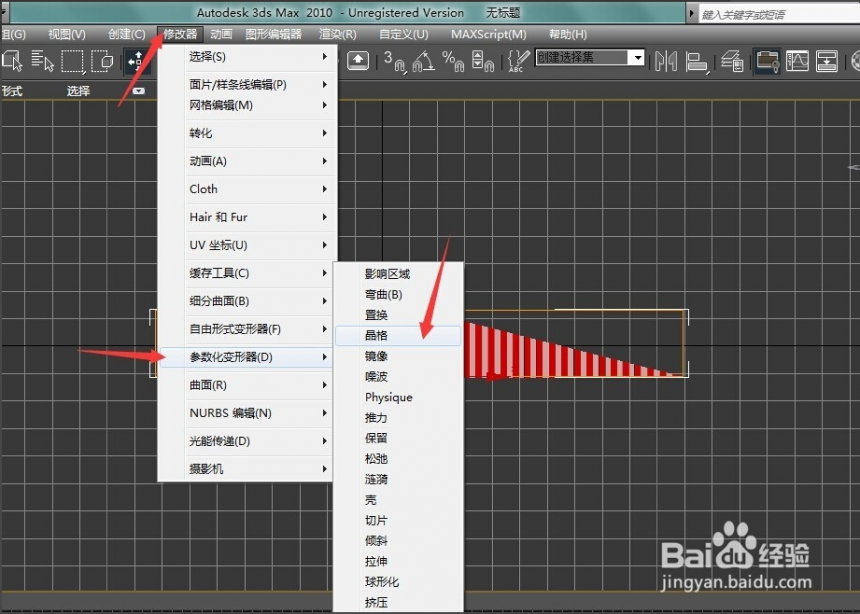
Task: Activate the Select and Move tool
Action: 135,60
